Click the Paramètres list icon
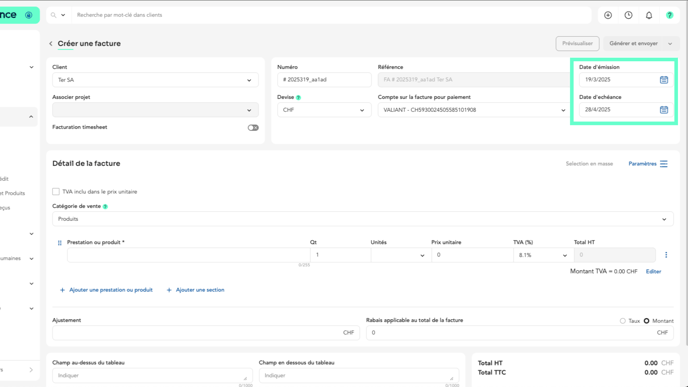The width and height of the screenshot is (688, 387). point(664,164)
